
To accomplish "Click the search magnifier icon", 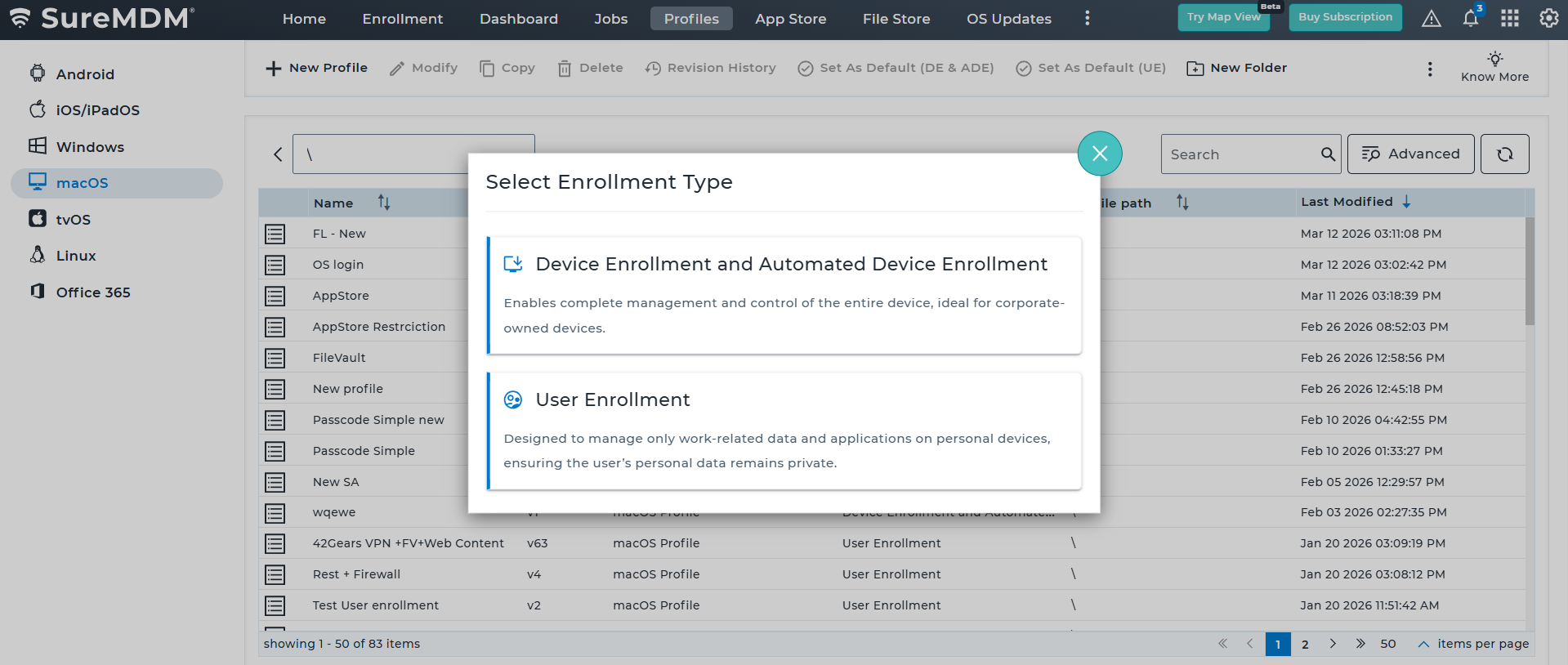I will tap(1328, 154).
